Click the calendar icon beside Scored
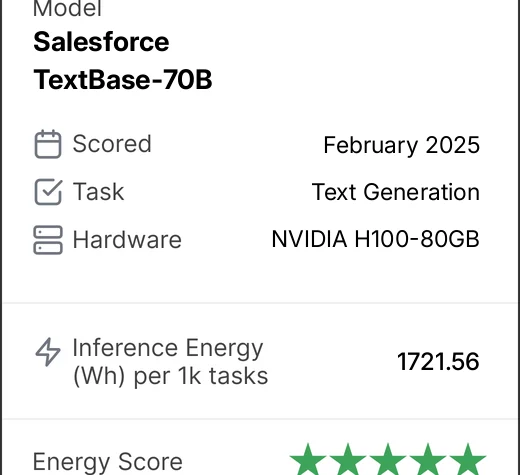Screen dimensions: 520x475 48,144
